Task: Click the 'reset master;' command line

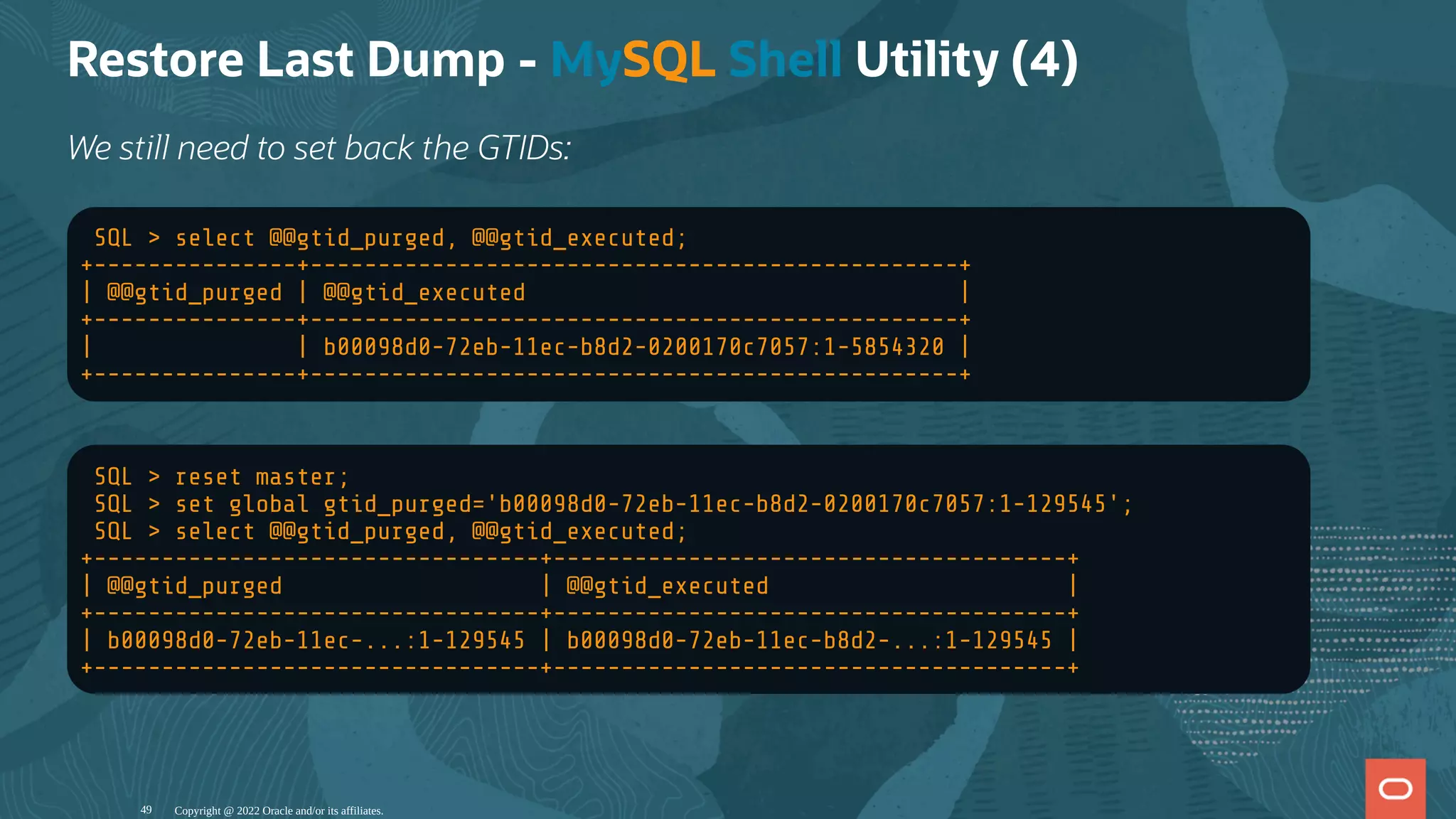Action: 222,477
